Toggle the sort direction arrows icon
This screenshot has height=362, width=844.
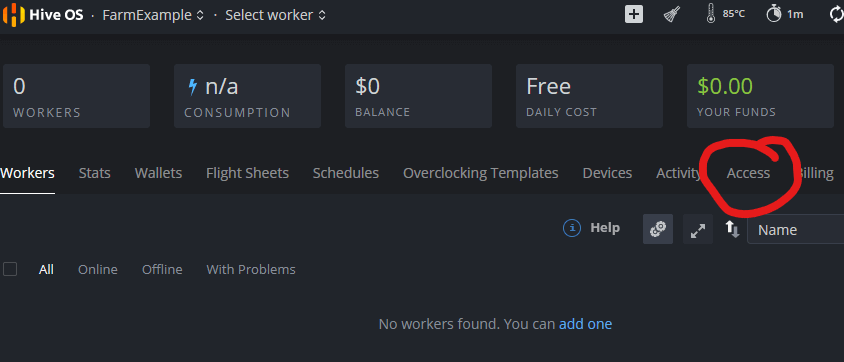pyautogui.click(x=732, y=229)
